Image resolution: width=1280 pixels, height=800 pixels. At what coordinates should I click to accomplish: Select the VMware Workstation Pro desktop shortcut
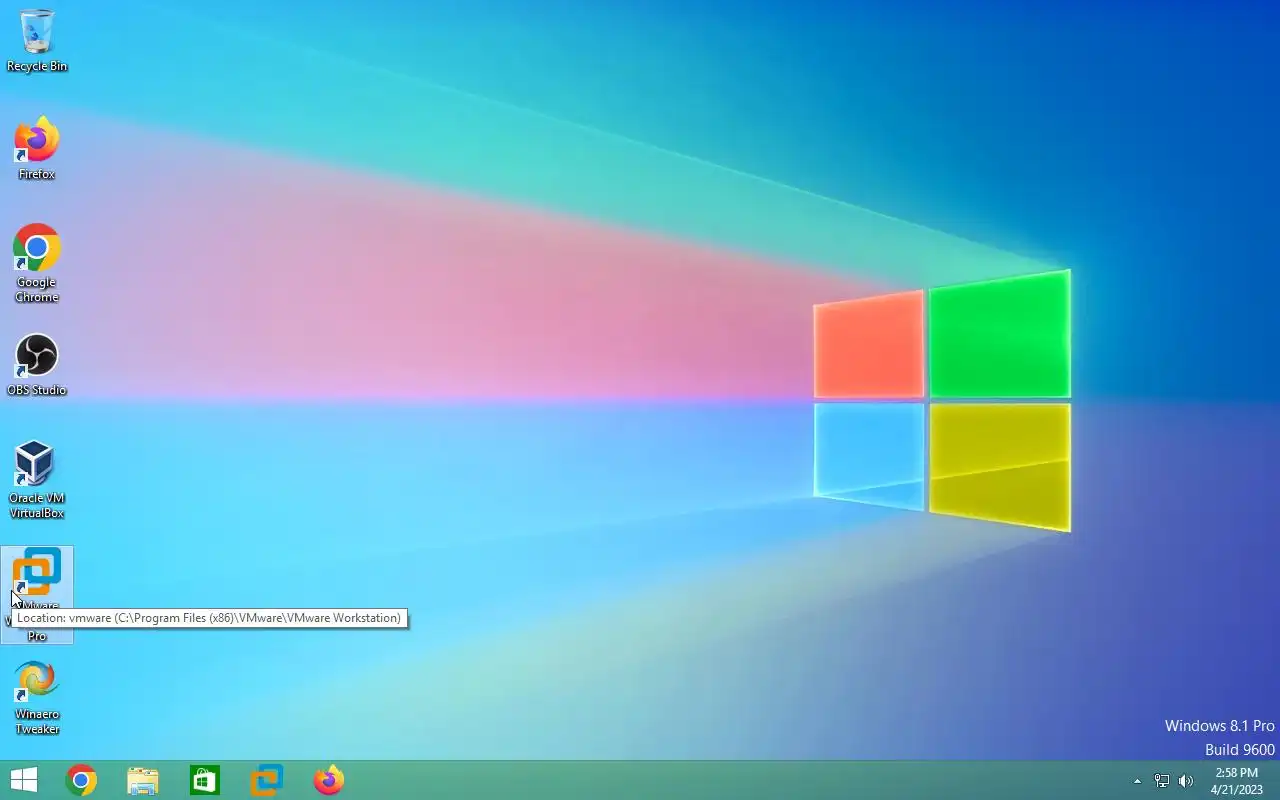37,594
